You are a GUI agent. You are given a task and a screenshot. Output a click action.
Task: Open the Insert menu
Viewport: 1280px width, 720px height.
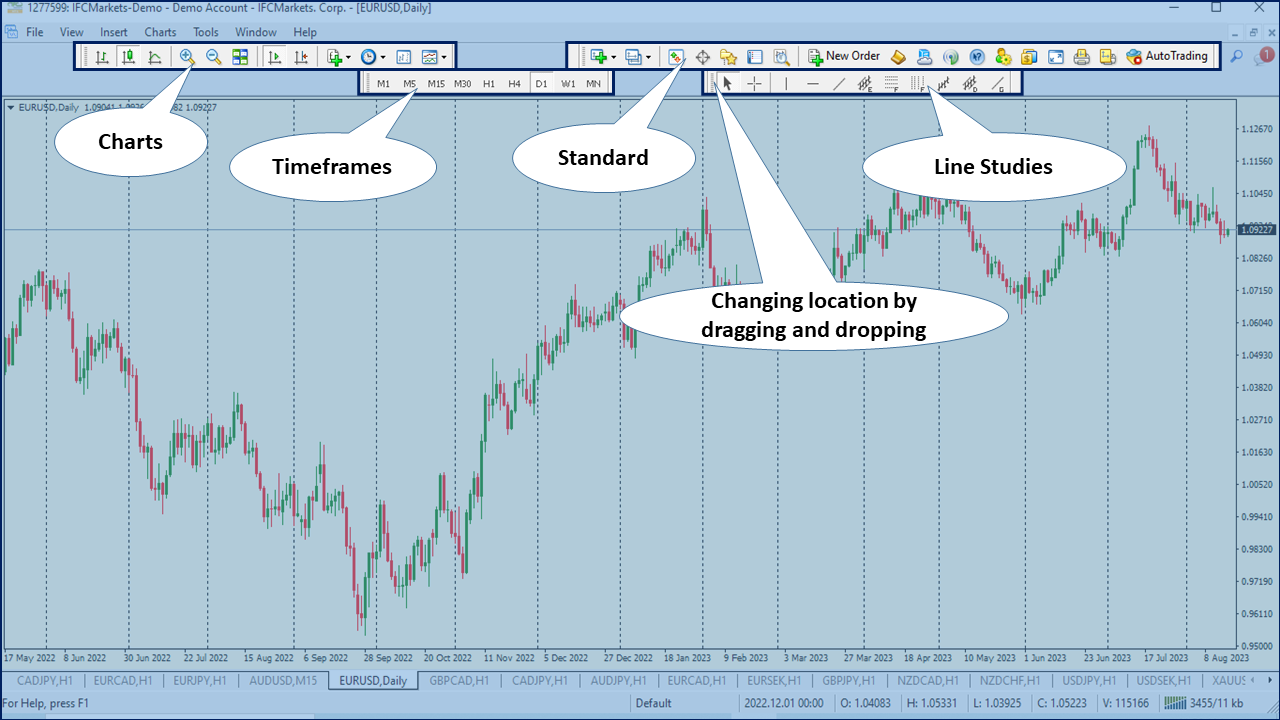(113, 32)
